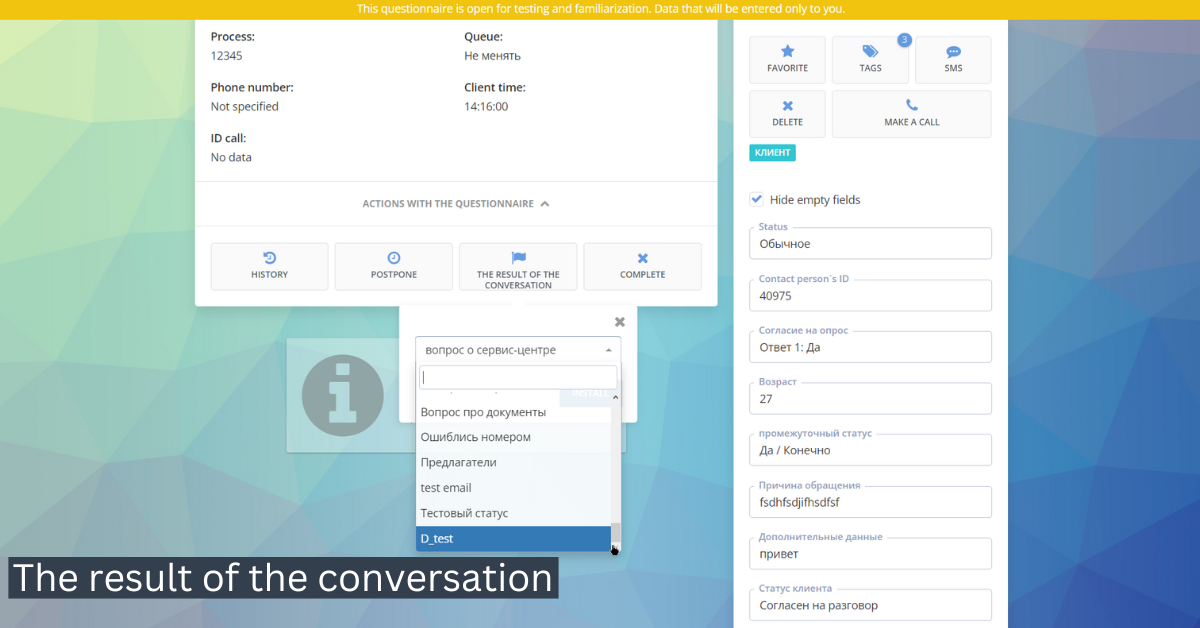Image resolution: width=1200 pixels, height=628 pixels.
Task: Collapse Actions with the questionnaire section
Action: 456,203
